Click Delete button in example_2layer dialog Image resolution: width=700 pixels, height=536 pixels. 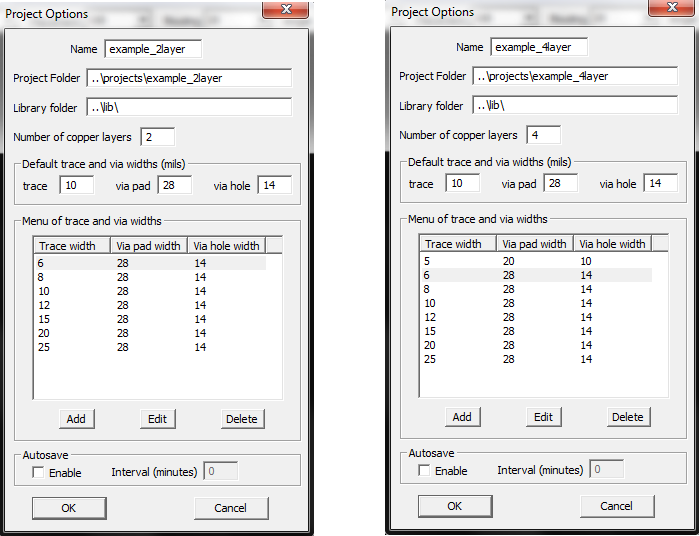point(242,419)
